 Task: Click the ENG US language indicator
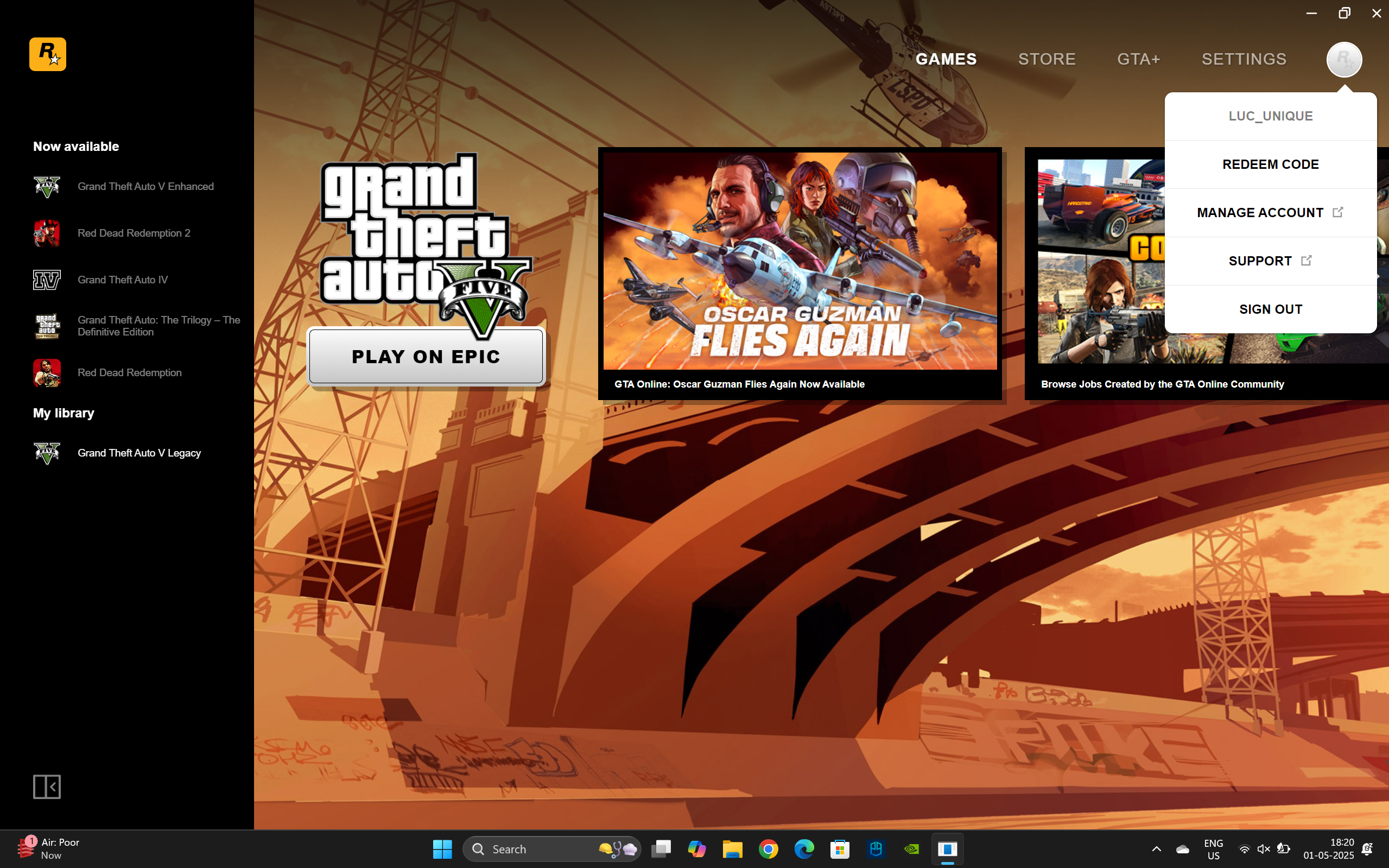(x=1213, y=849)
